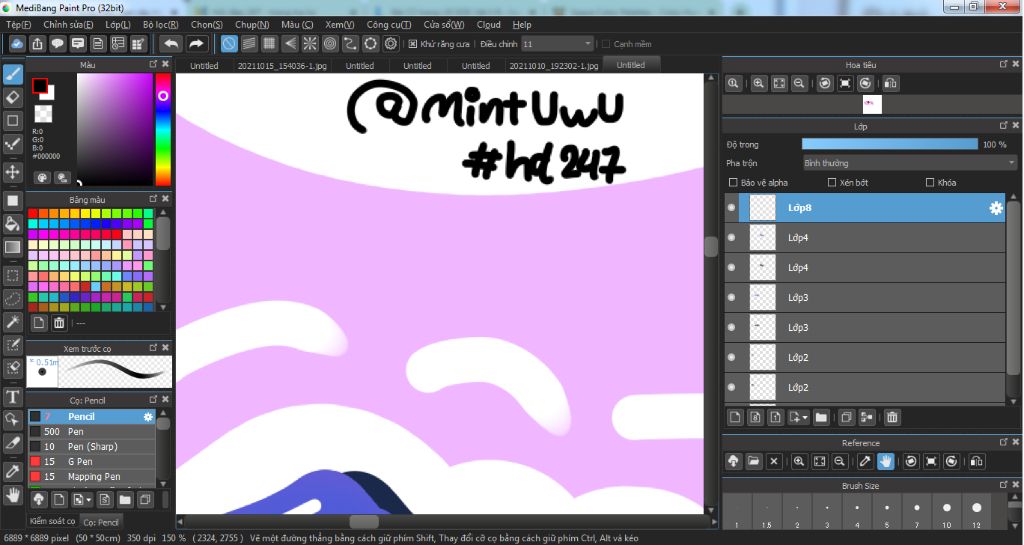Turn snap off with the crossed-circle icon
This screenshot has width=1024, height=545.
pyautogui.click(x=229, y=44)
